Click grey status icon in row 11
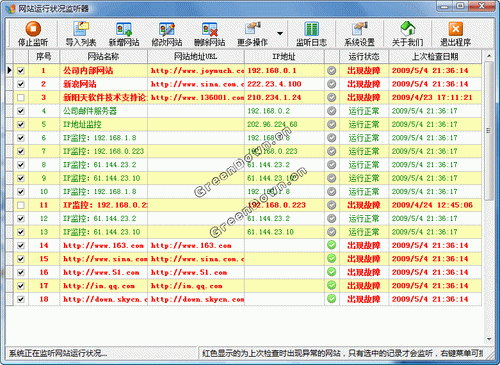 331,205
